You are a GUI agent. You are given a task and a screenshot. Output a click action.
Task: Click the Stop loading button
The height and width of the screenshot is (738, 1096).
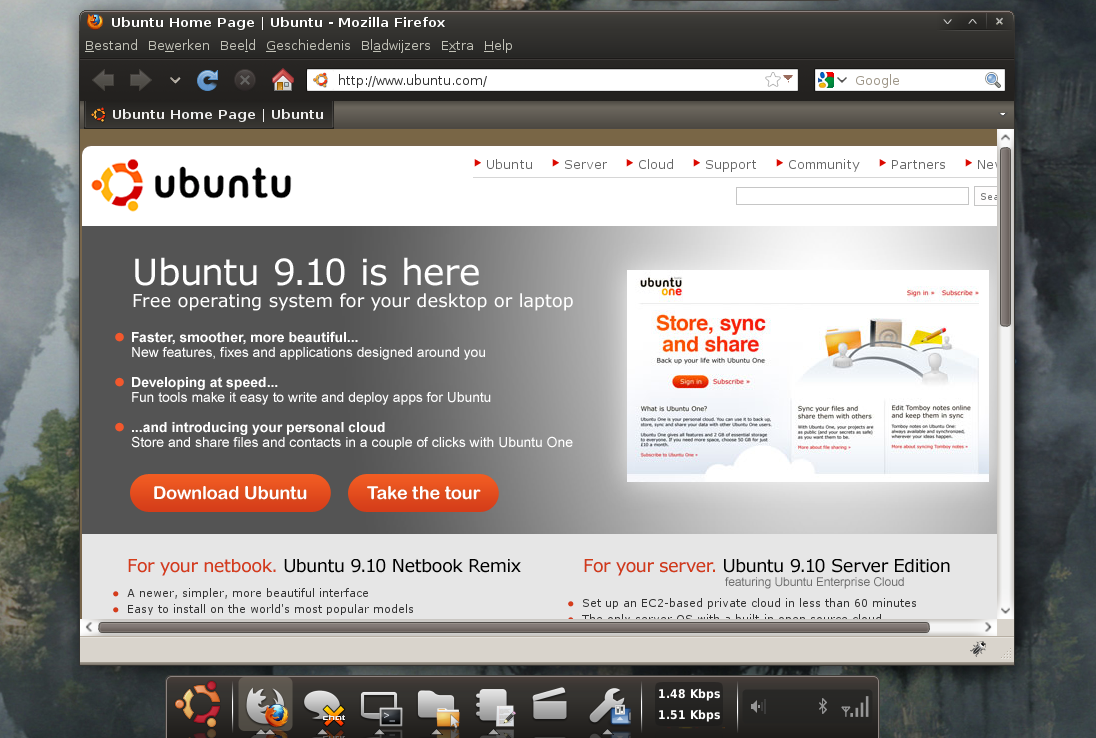(x=245, y=80)
